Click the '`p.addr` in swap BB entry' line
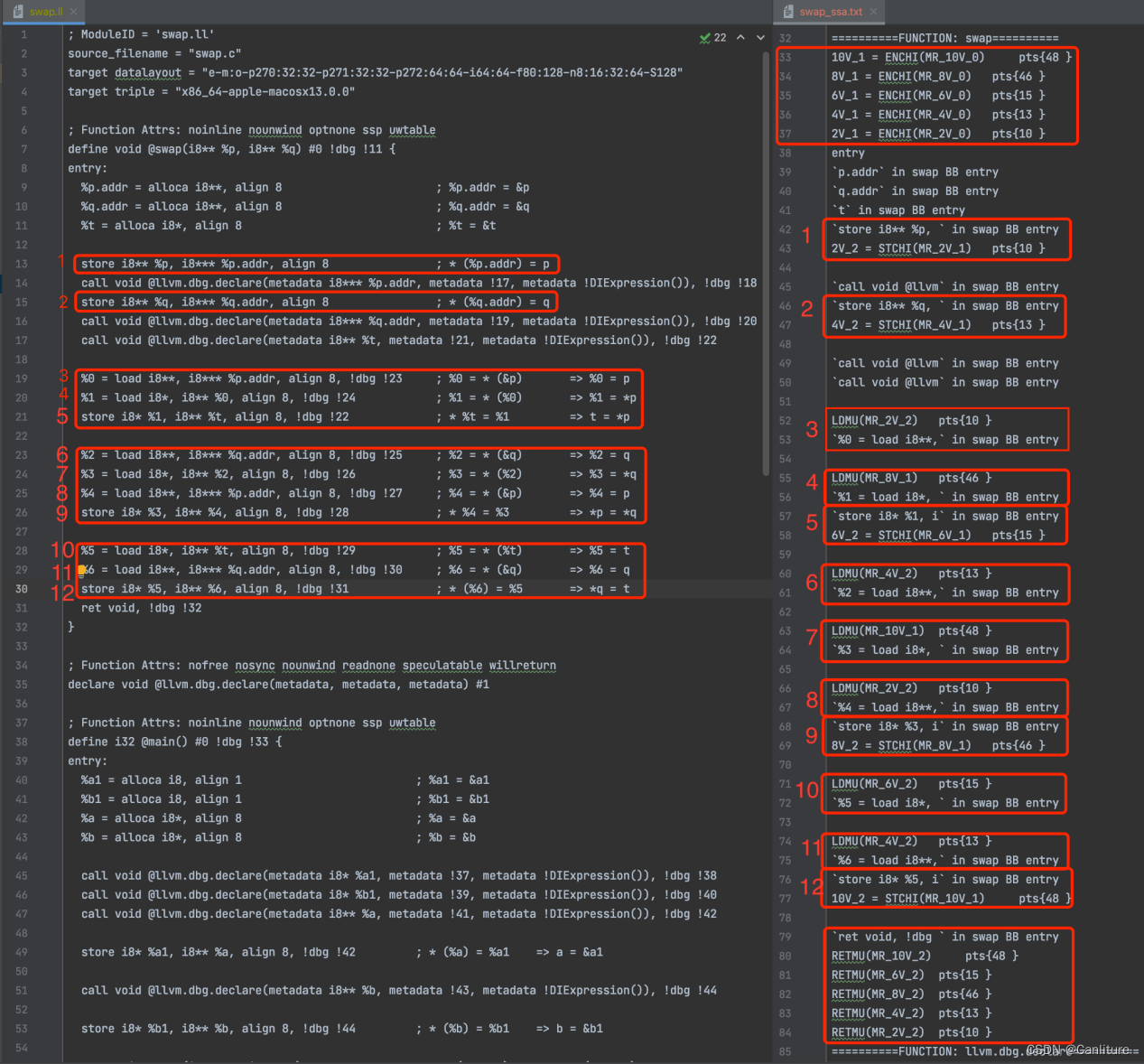The image size is (1144, 1064). 915,172
